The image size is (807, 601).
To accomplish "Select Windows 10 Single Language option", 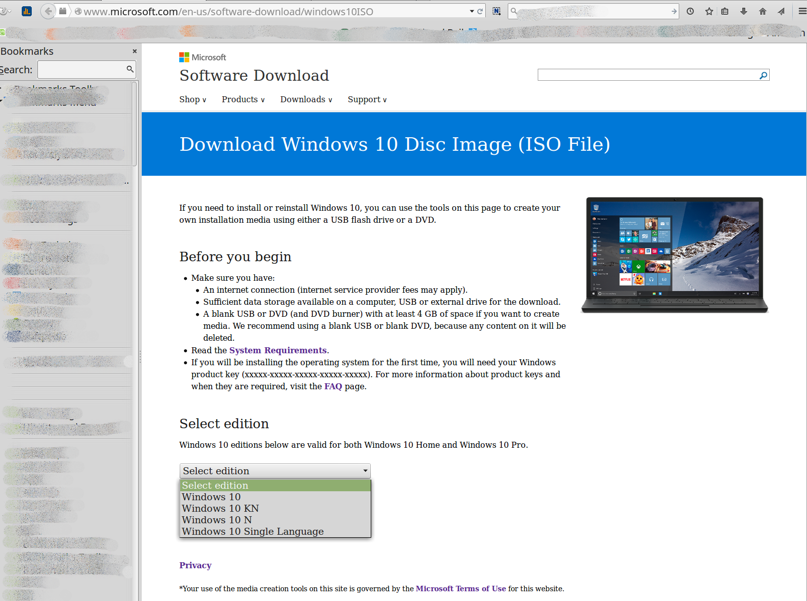I will (275, 532).
